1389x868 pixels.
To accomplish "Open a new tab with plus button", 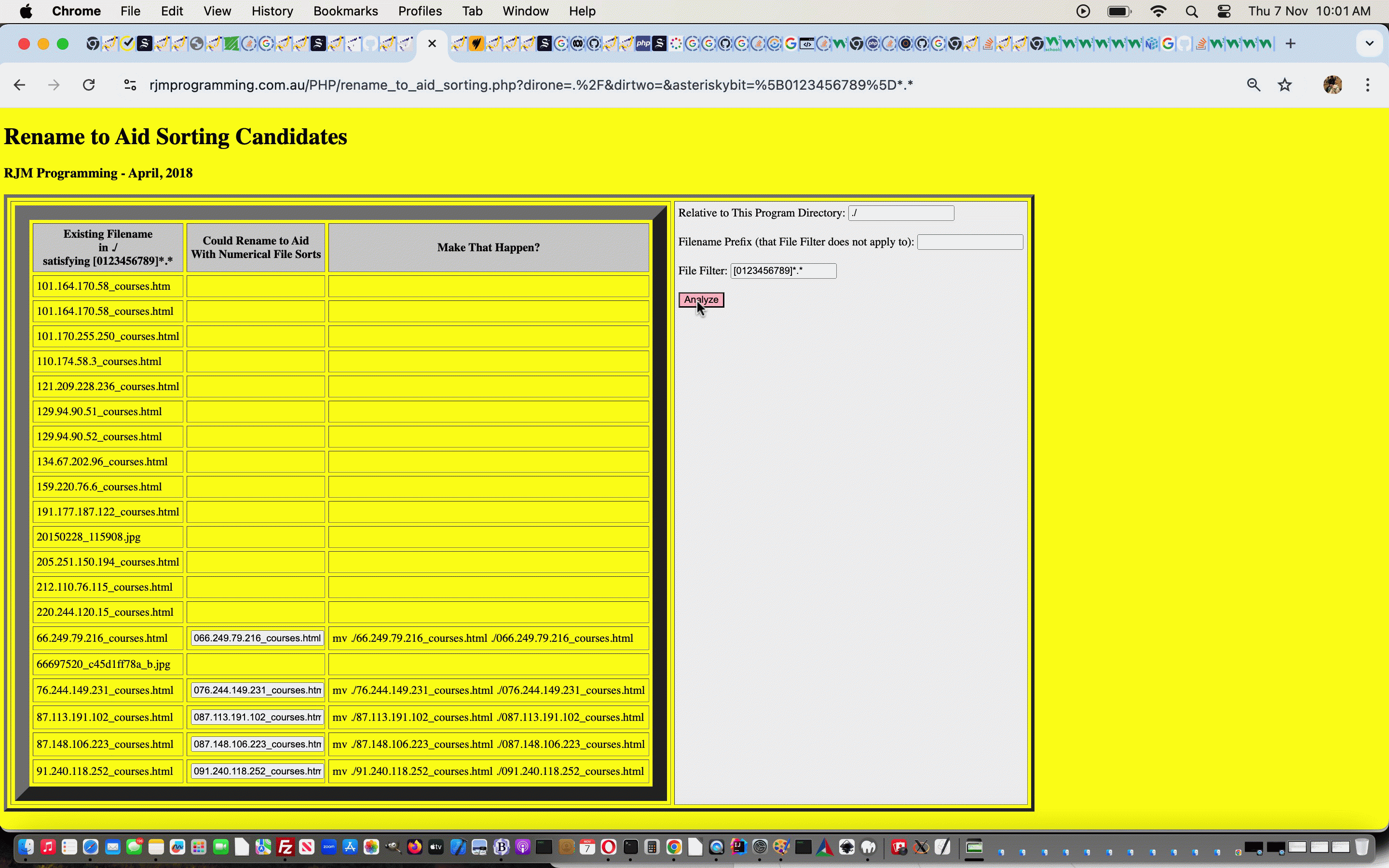I will click(x=1290, y=43).
